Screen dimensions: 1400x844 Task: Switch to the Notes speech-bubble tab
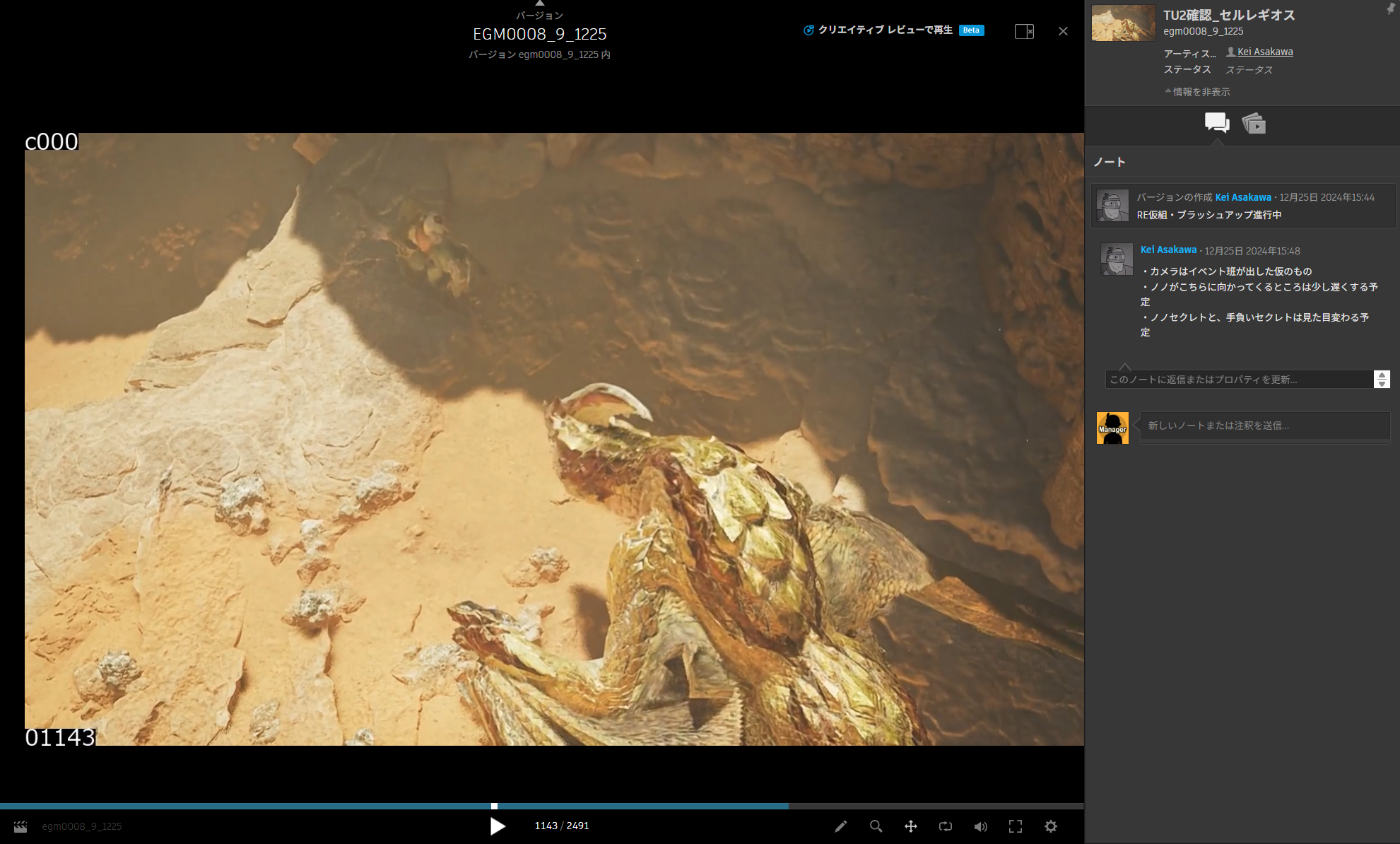(x=1216, y=123)
